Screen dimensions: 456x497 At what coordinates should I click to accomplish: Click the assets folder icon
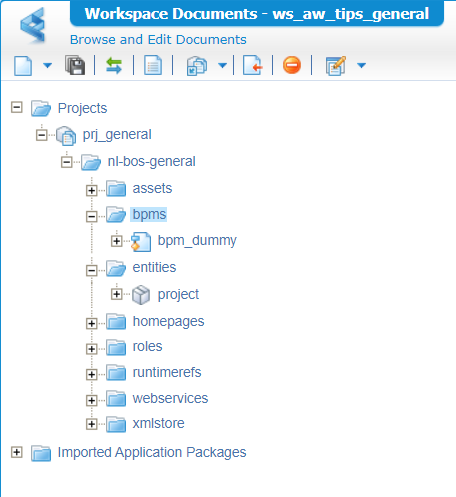tap(116, 189)
